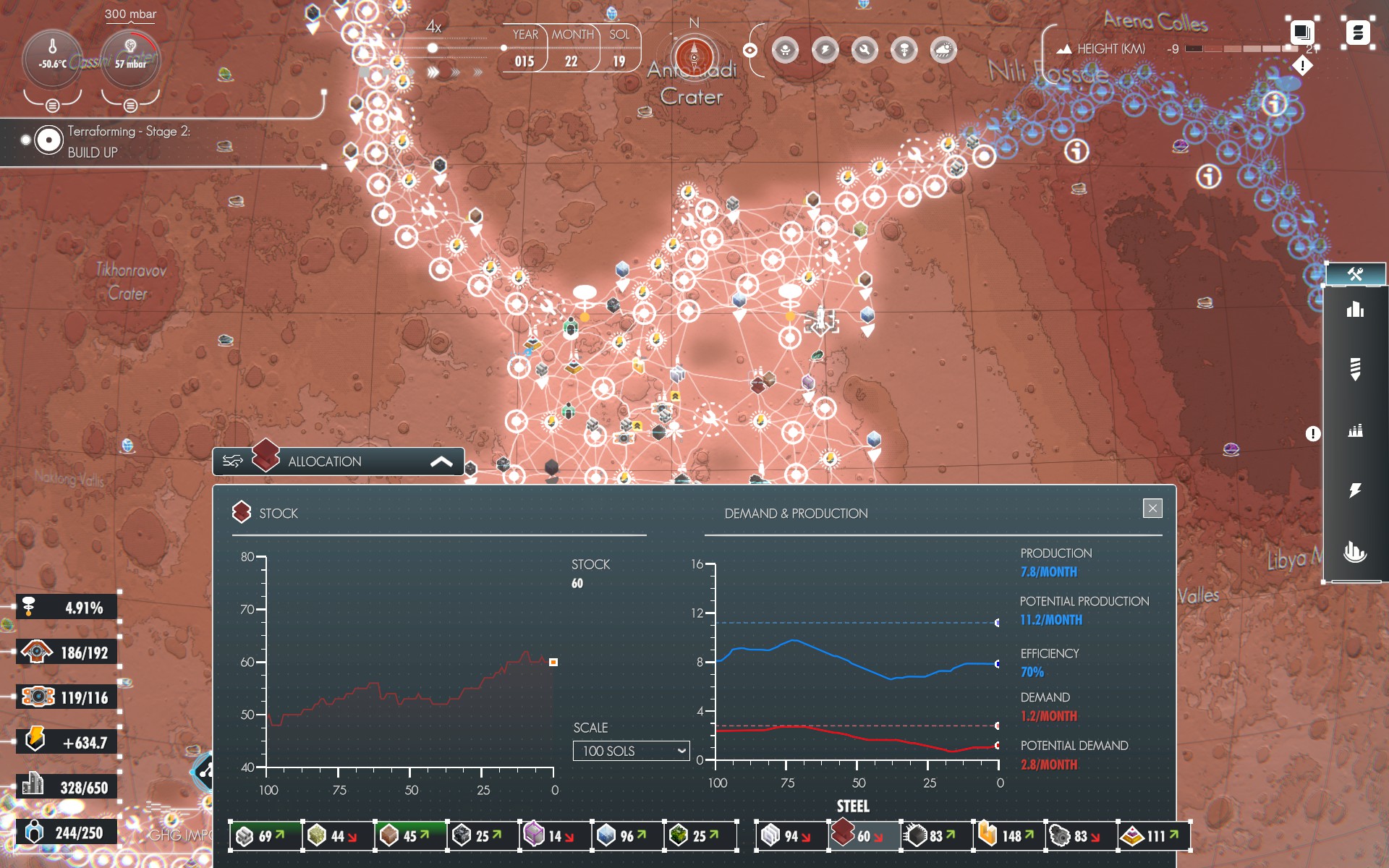
Task: Toggle the power network overlay filter
Action: [825, 50]
